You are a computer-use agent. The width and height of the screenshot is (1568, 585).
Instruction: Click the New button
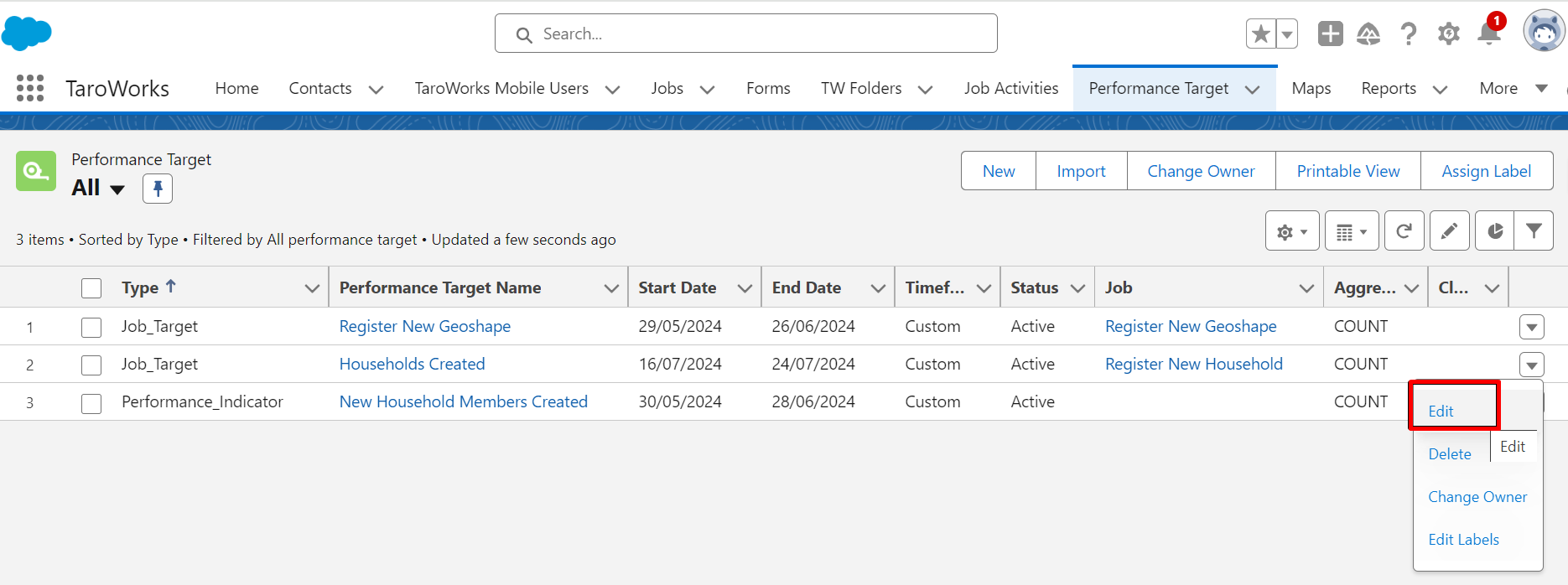[999, 171]
